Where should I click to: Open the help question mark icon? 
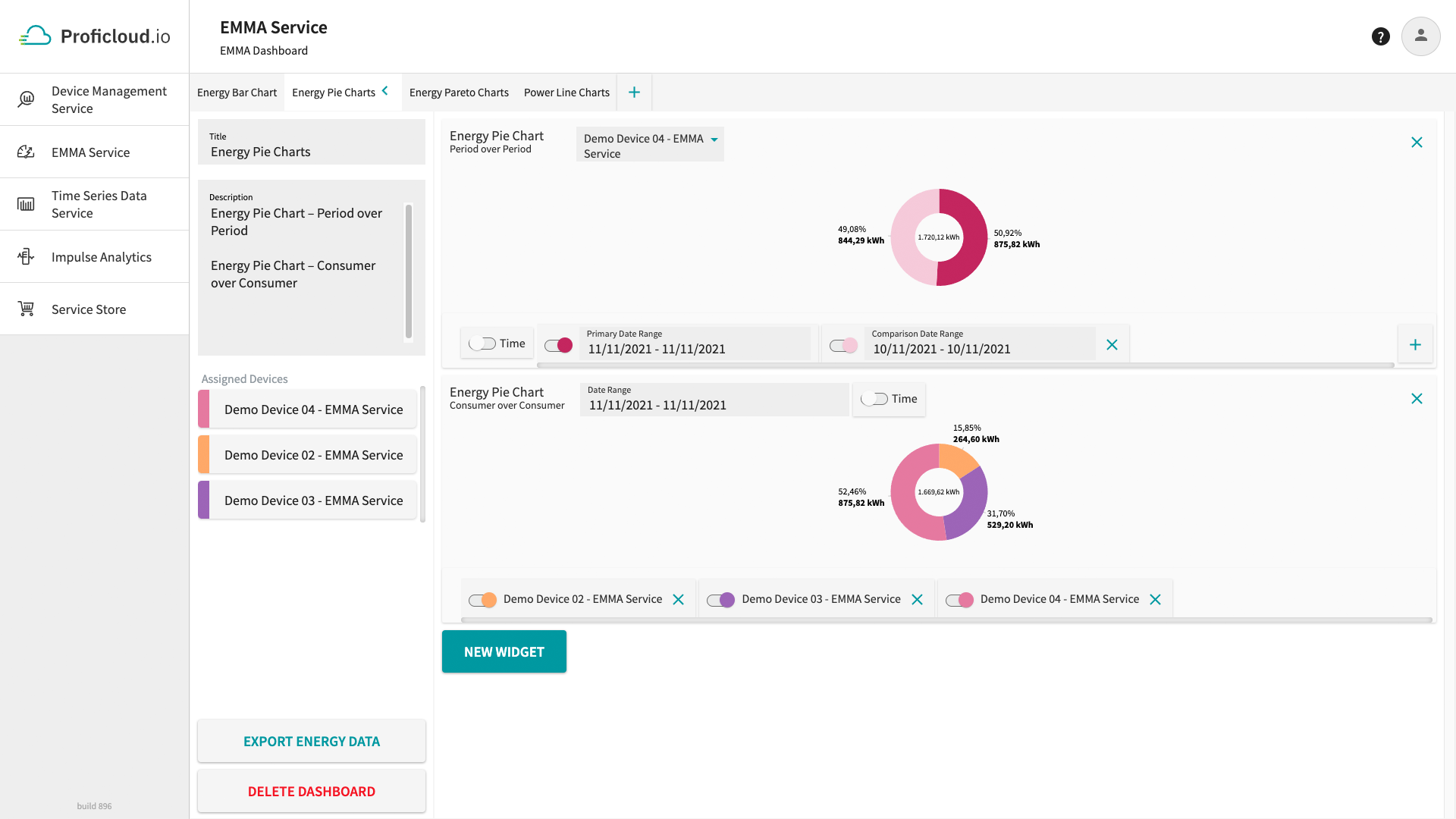click(1380, 36)
